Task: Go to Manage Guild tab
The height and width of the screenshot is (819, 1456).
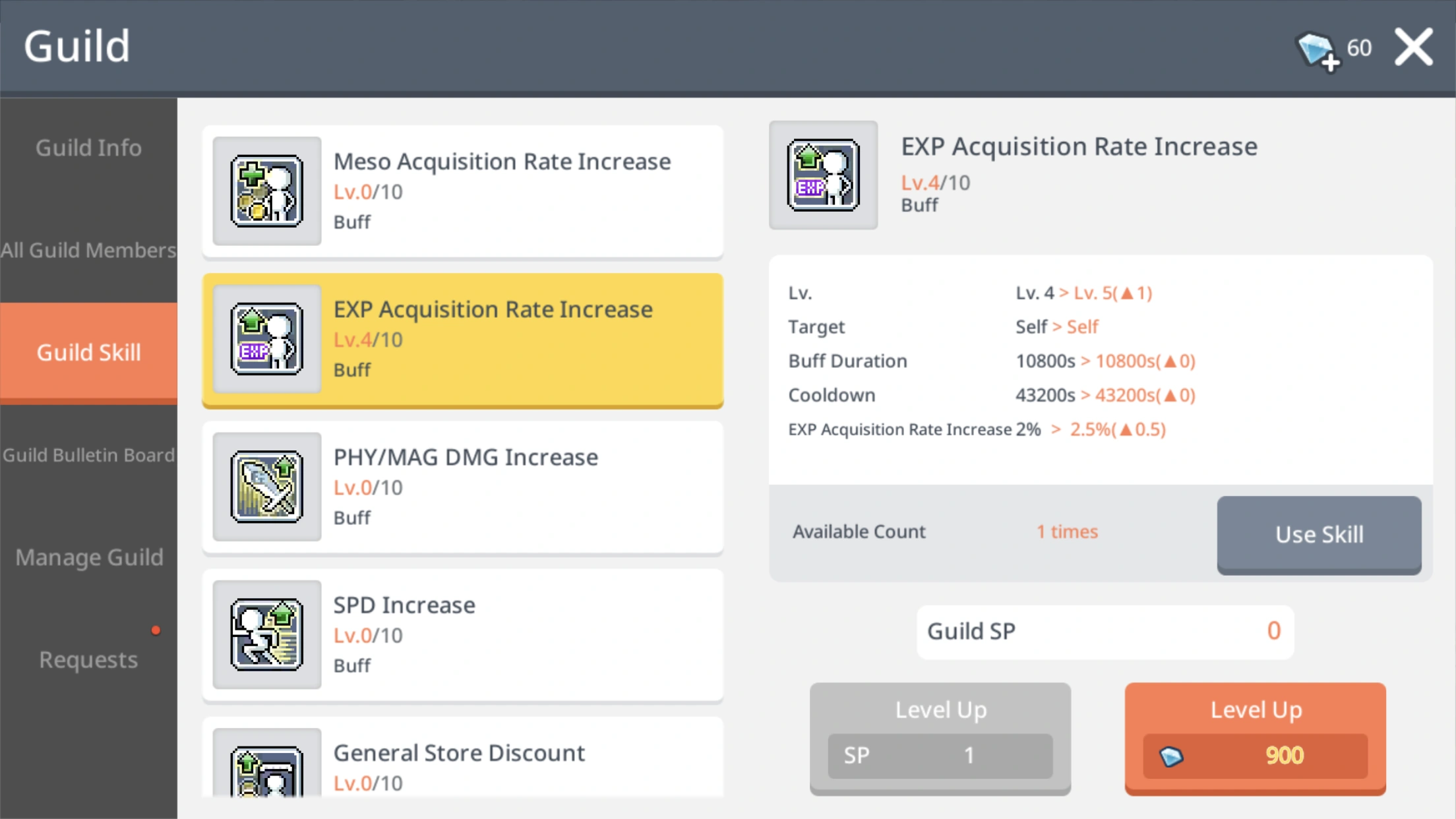Action: point(88,557)
